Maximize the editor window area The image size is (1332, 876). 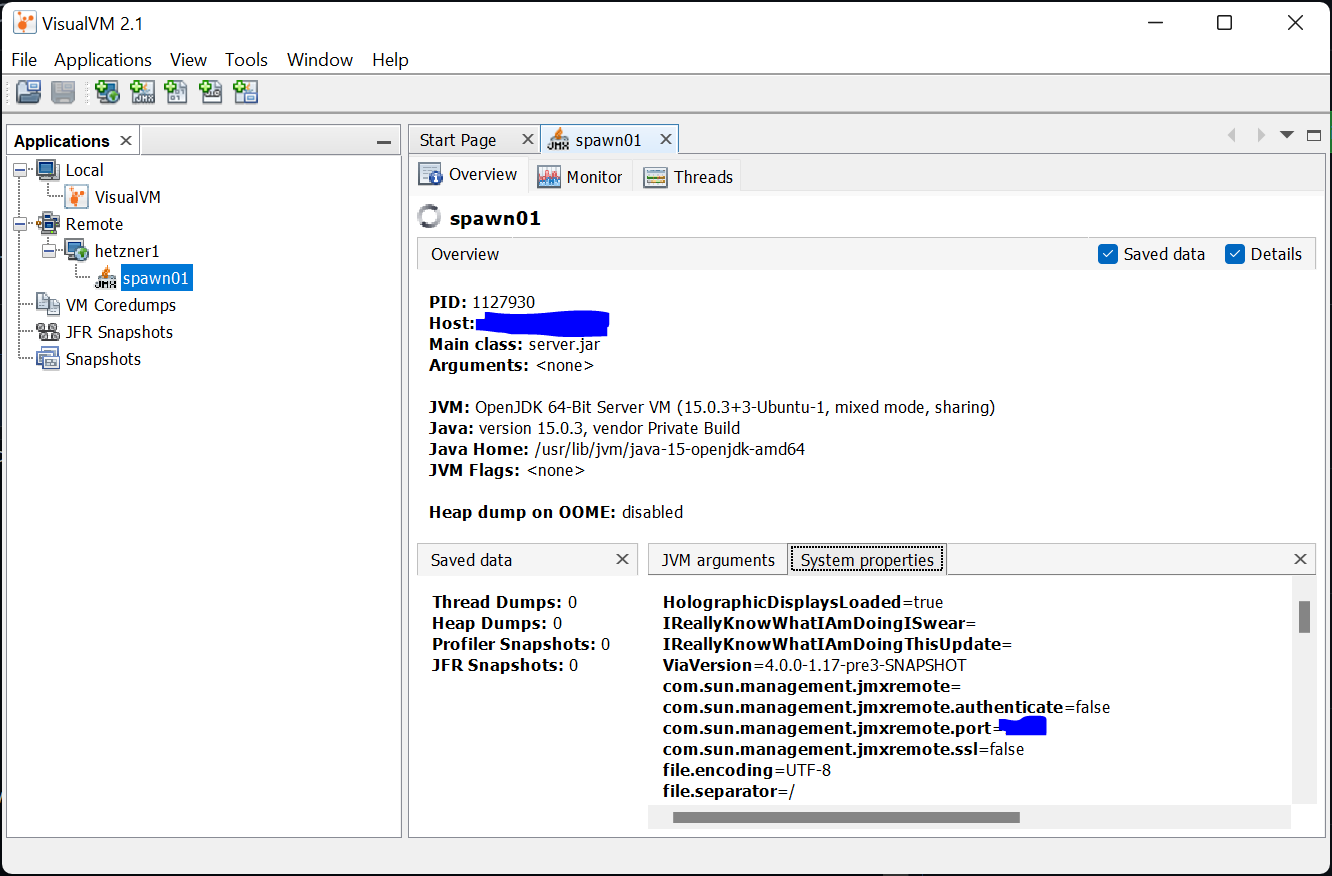click(1314, 135)
